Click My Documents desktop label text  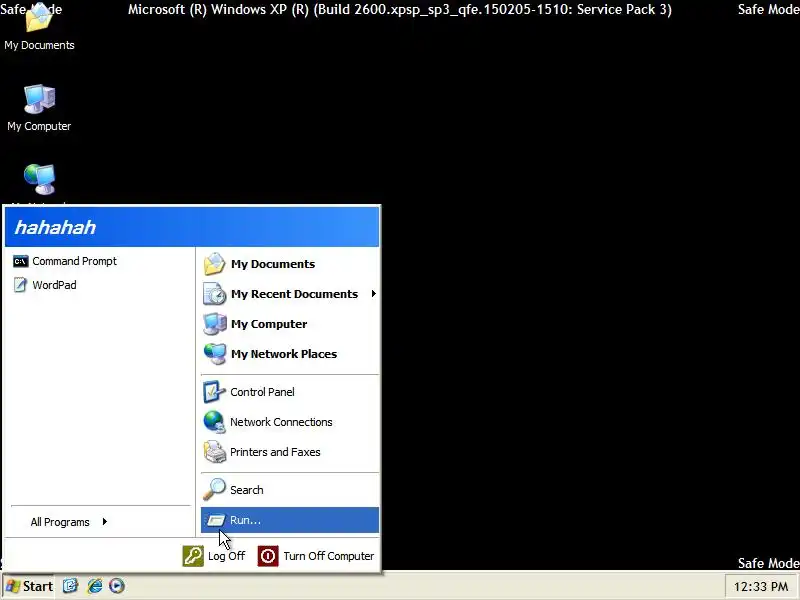[x=39, y=45]
